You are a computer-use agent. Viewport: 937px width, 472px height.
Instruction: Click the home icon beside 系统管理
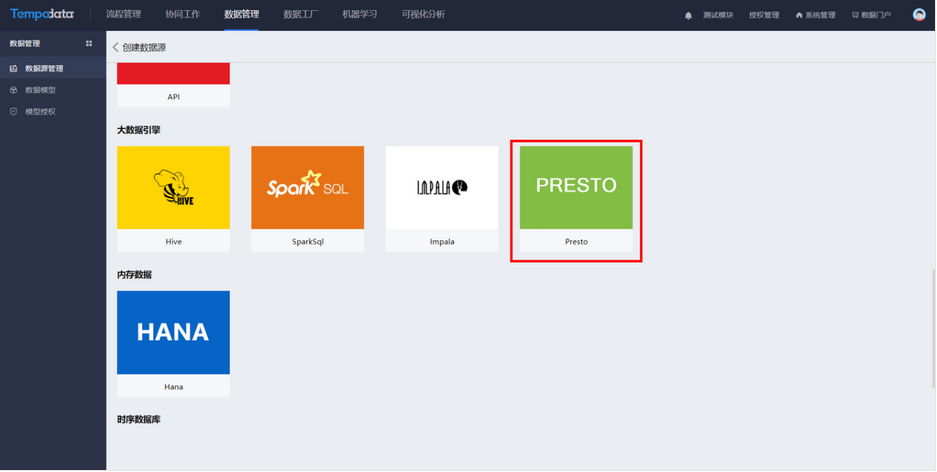[x=799, y=16]
